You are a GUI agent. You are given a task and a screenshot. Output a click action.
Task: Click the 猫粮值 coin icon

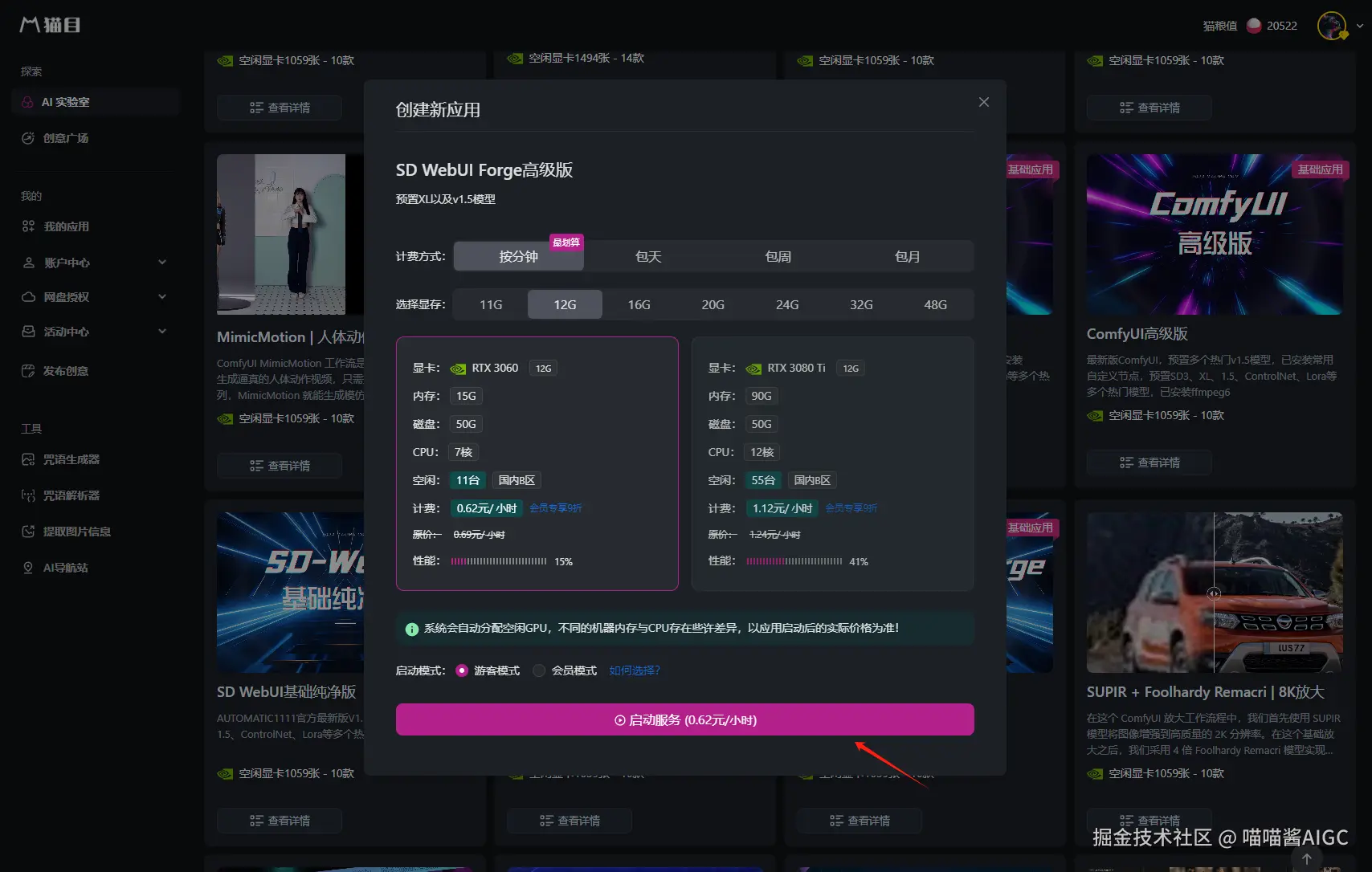coord(1253,26)
